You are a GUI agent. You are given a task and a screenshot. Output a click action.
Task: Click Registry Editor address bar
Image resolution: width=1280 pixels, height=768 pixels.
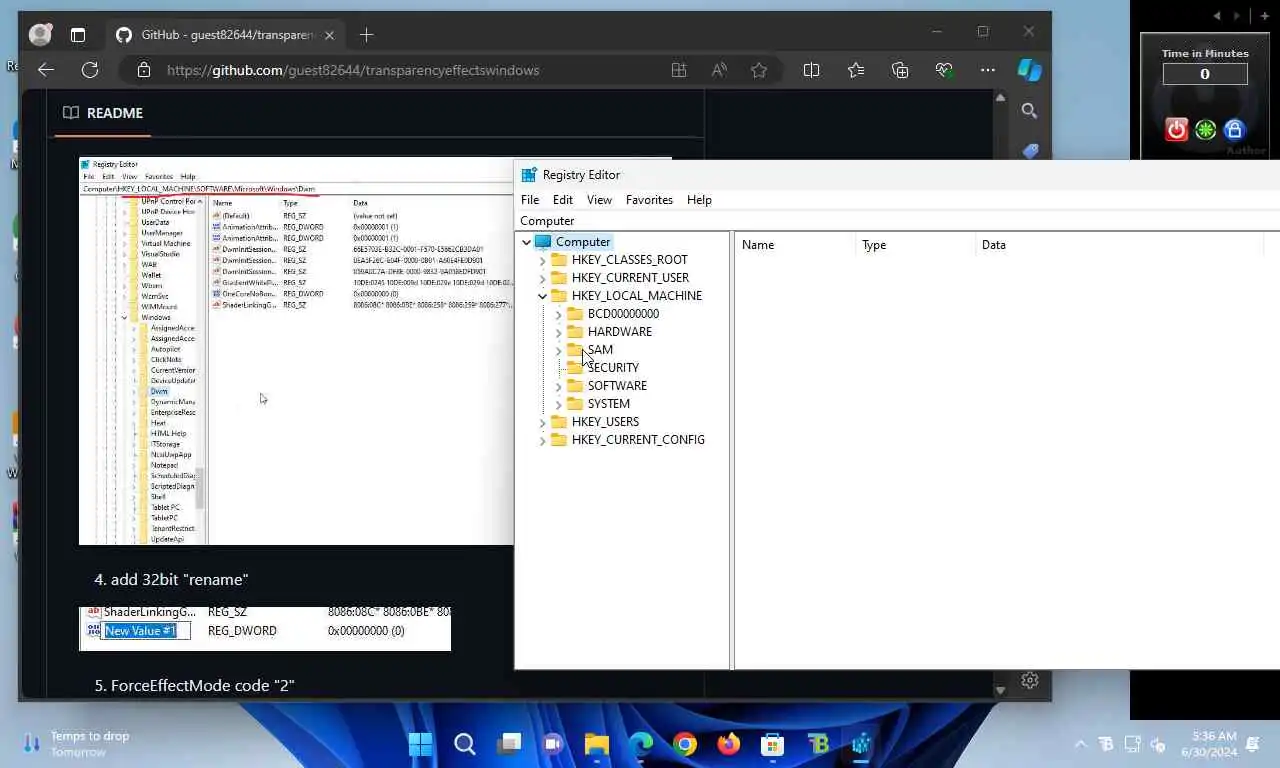click(897, 221)
